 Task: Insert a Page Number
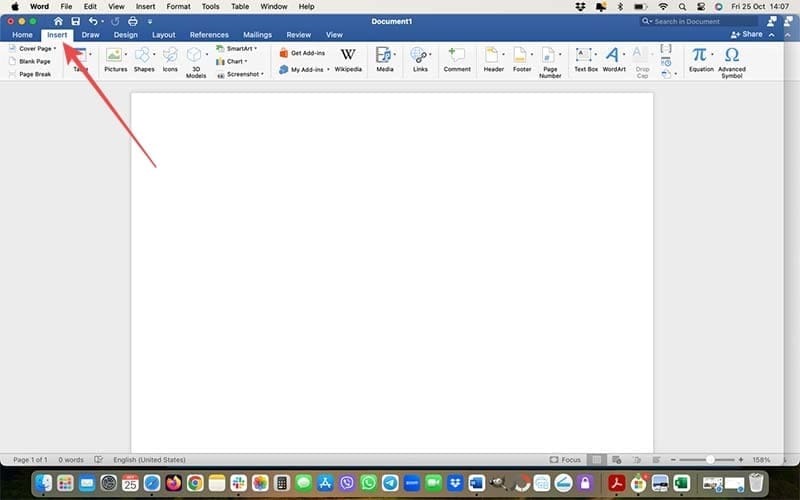pyautogui.click(x=550, y=63)
